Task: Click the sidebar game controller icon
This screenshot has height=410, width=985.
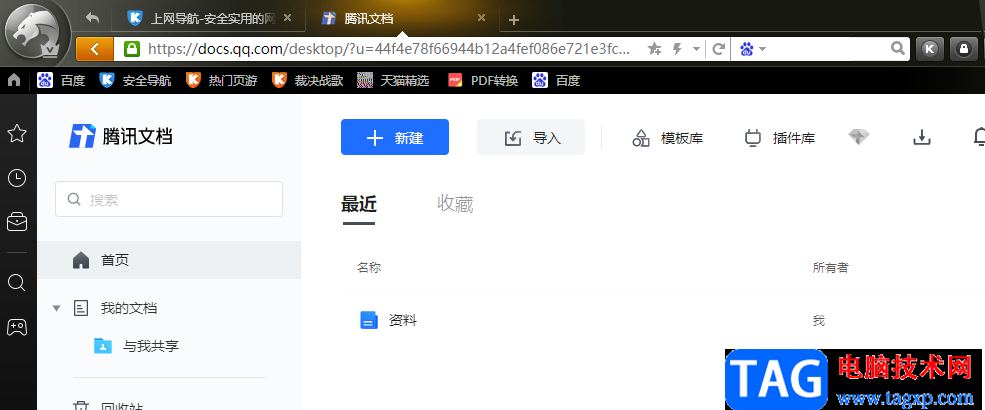Action: tap(16, 326)
